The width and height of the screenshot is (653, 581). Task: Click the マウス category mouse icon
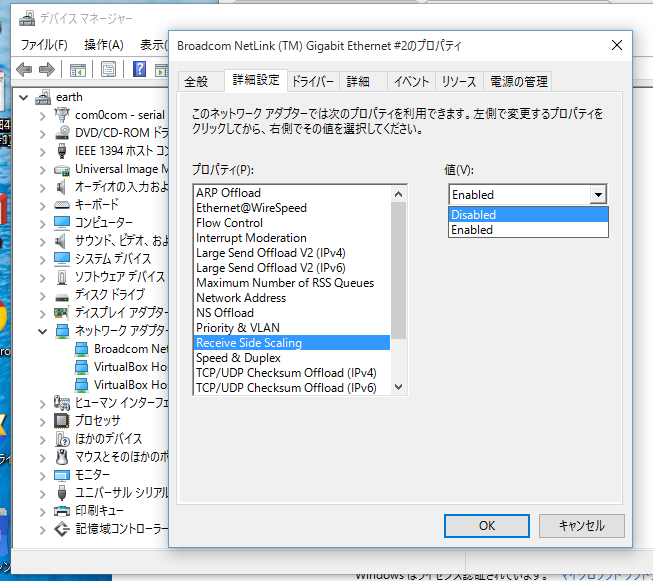(x=62, y=457)
